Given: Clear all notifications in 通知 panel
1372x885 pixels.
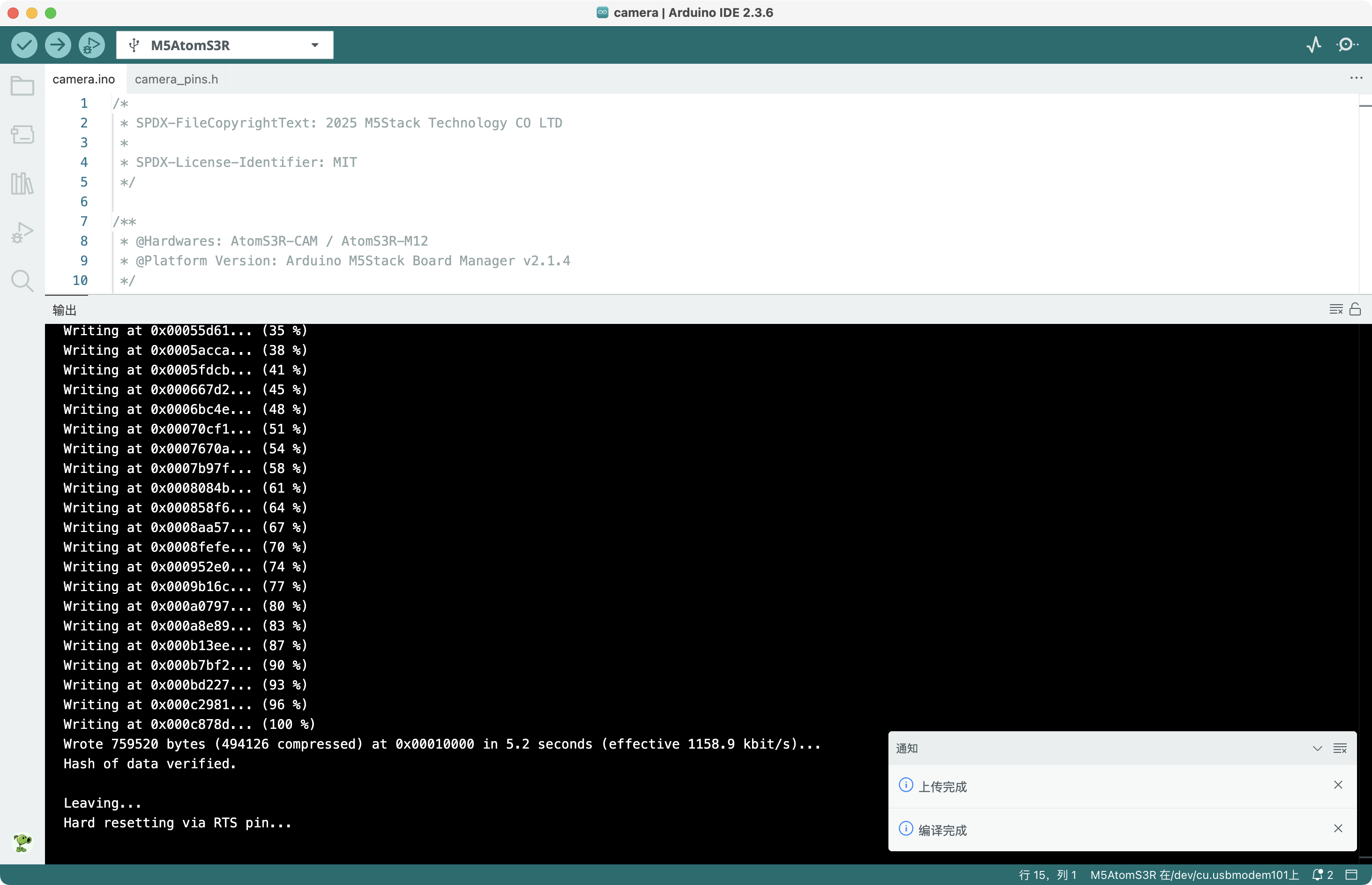Looking at the screenshot, I should [x=1340, y=748].
